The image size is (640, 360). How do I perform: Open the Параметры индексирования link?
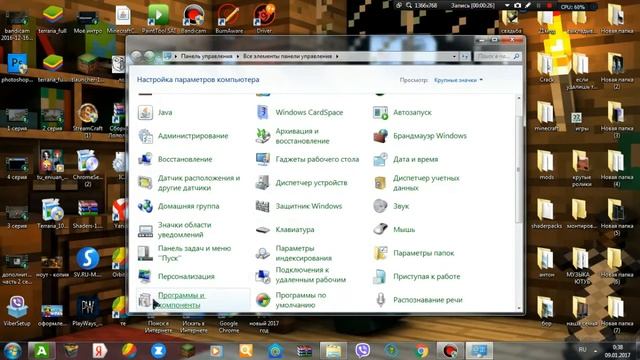coord(304,253)
